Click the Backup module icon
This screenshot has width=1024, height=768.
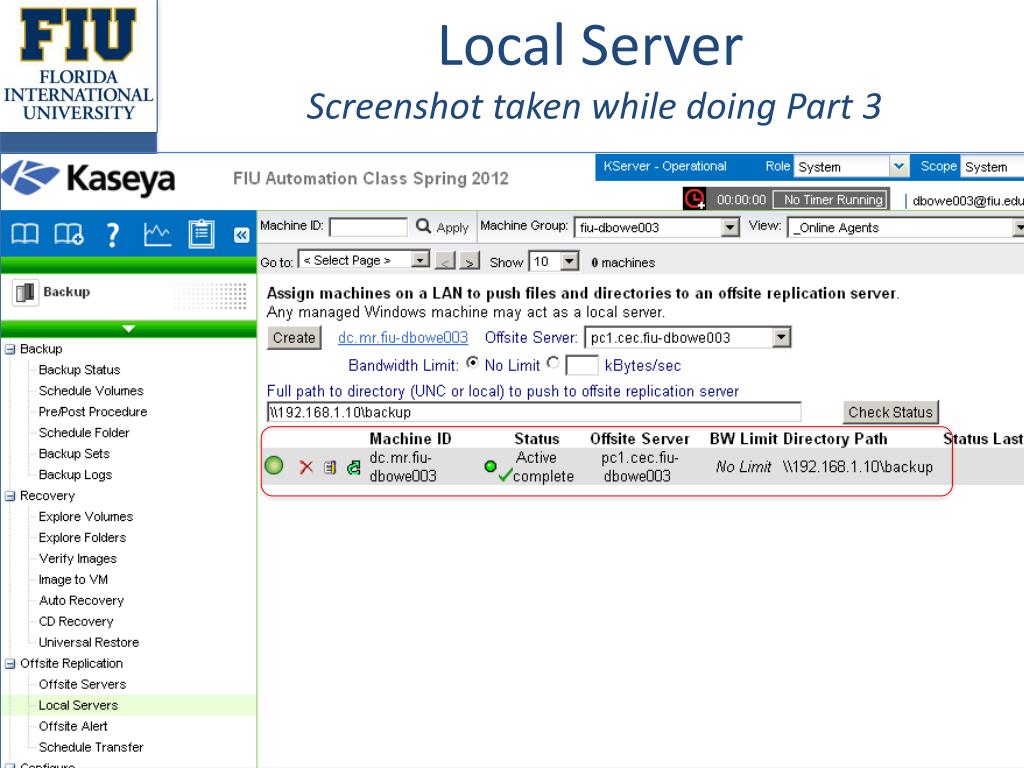pos(25,293)
